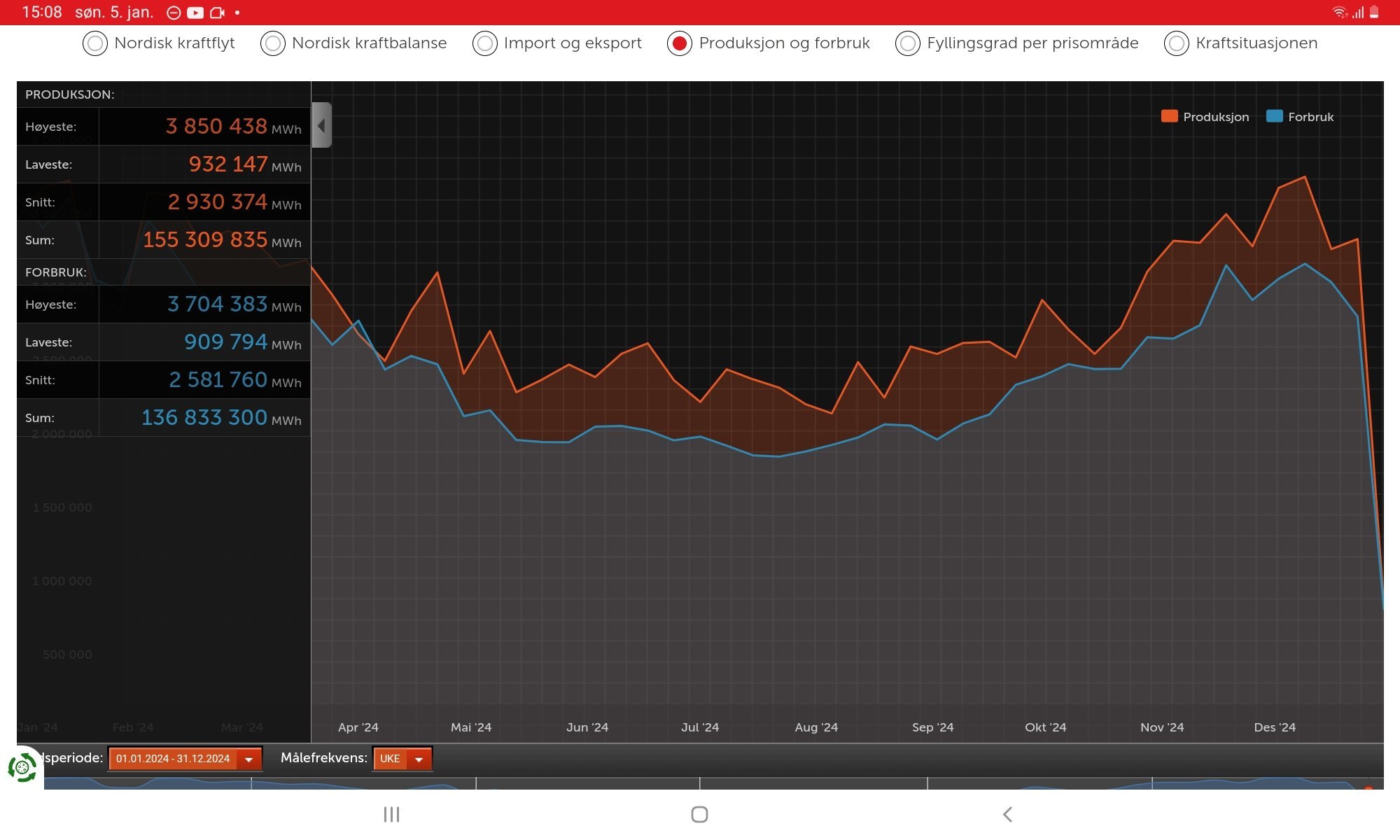Image resolution: width=1400 pixels, height=840 pixels.
Task: Click the Målefrekvens: label
Action: [x=323, y=757]
